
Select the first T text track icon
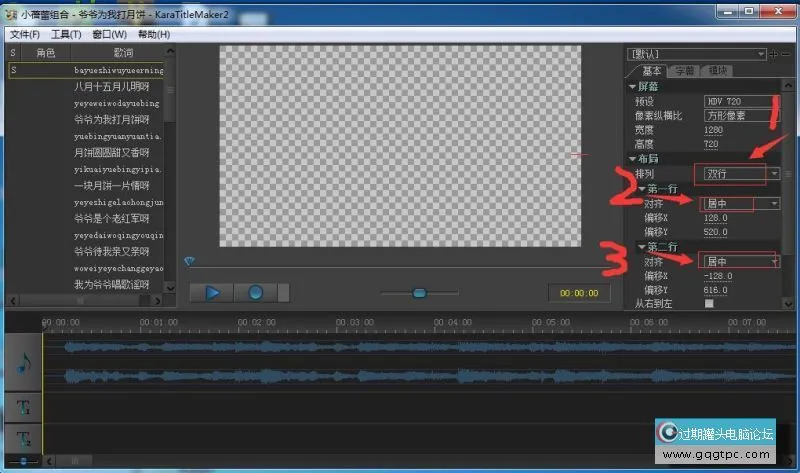tap(24, 407)
